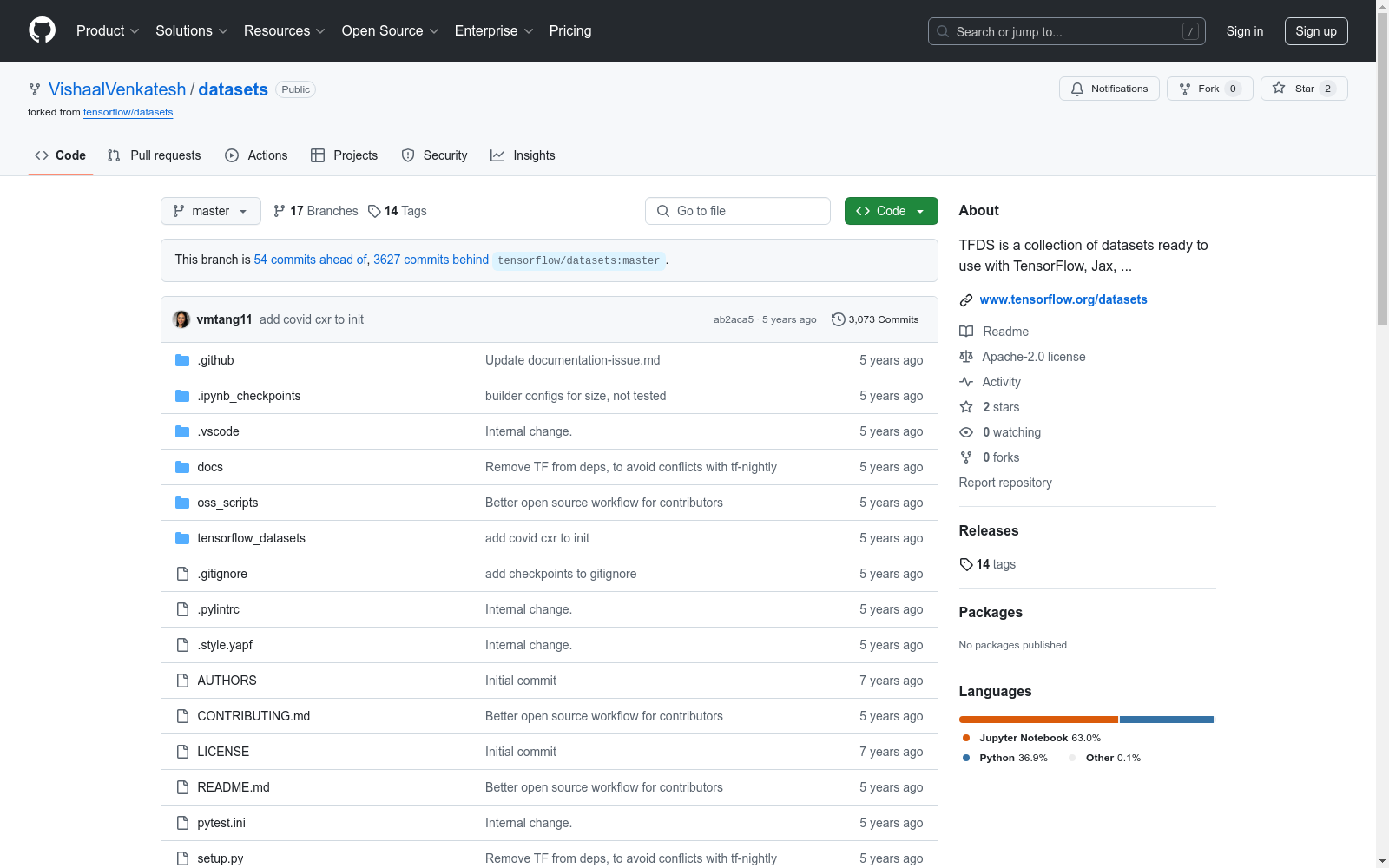
Task: Click the magnifier icon in the search bar
Action: [943, 31]
